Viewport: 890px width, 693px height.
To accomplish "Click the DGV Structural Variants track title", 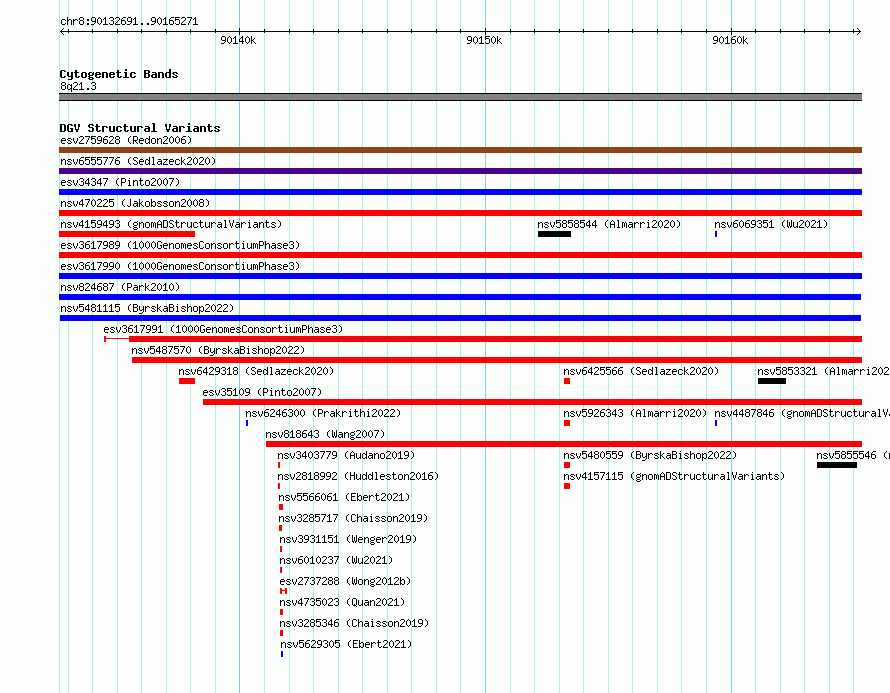I will coord(140,128).
